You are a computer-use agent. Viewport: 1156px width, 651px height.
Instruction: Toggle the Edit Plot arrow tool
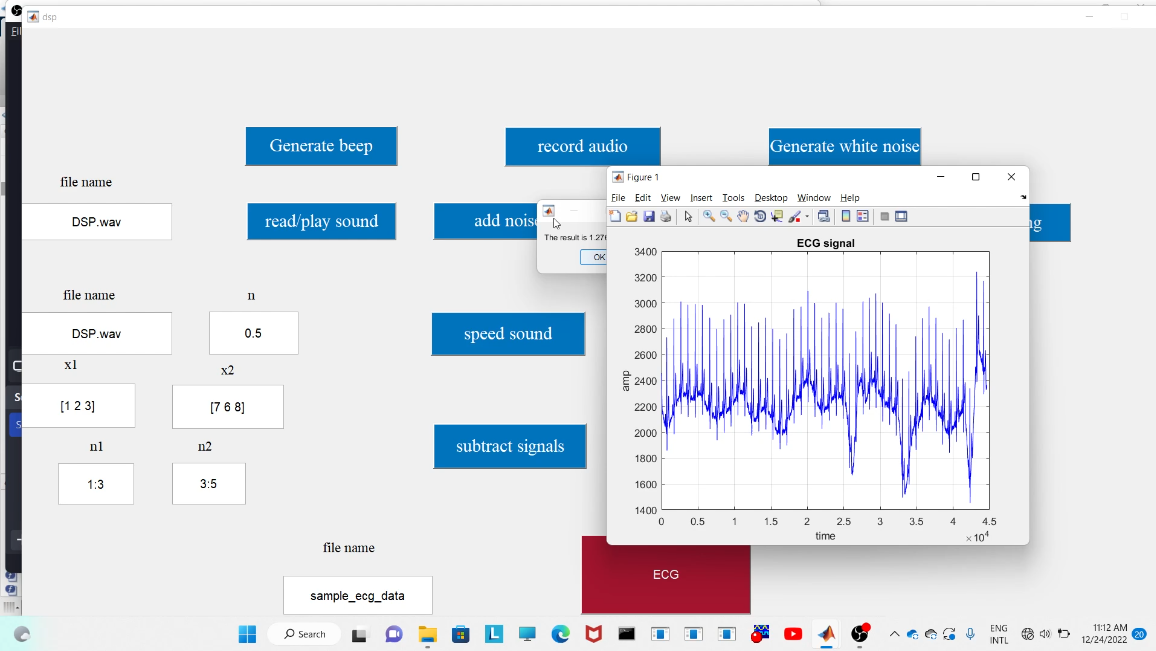688,216
